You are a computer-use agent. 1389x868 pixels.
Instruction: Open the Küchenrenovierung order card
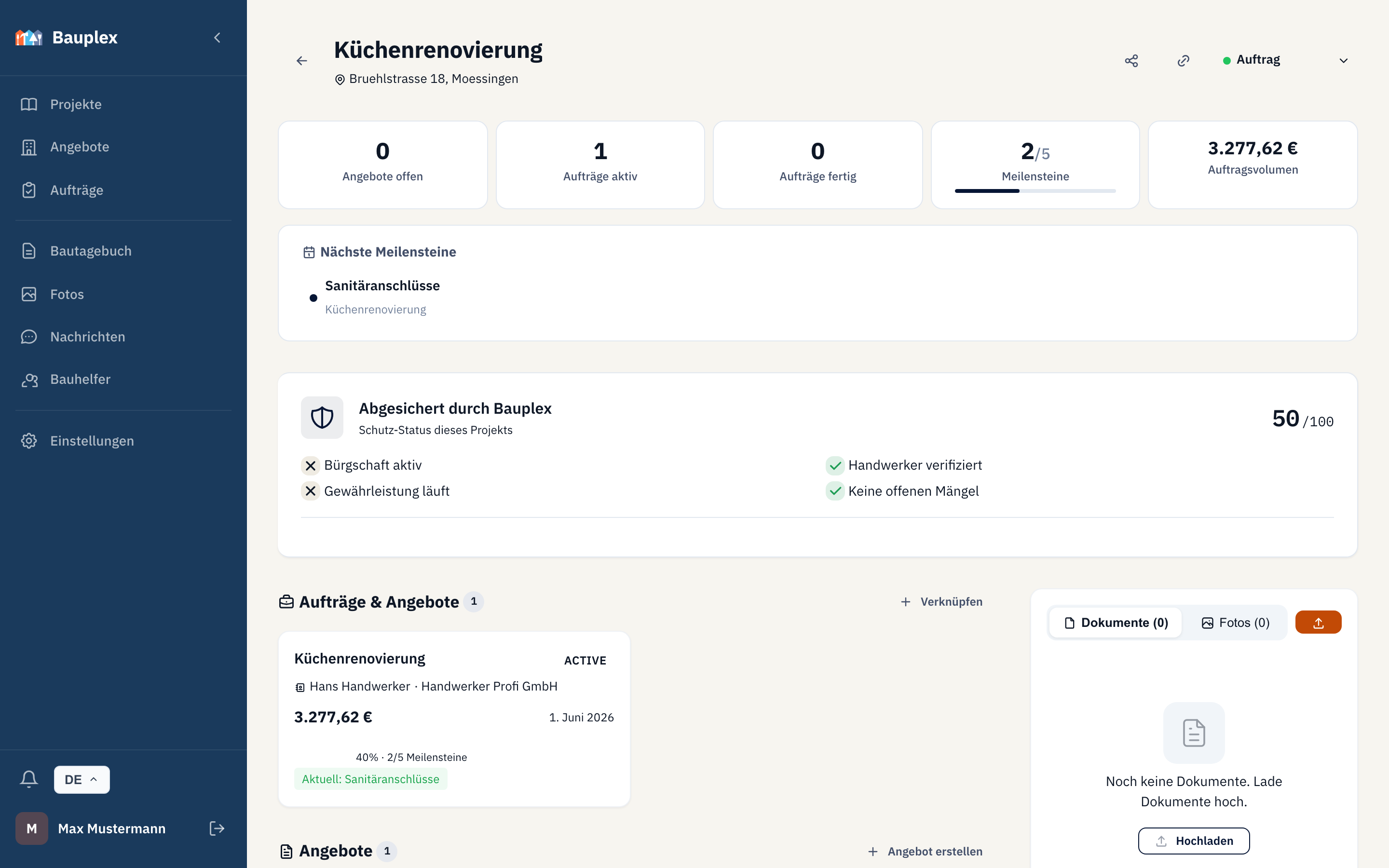pos(454,719)
